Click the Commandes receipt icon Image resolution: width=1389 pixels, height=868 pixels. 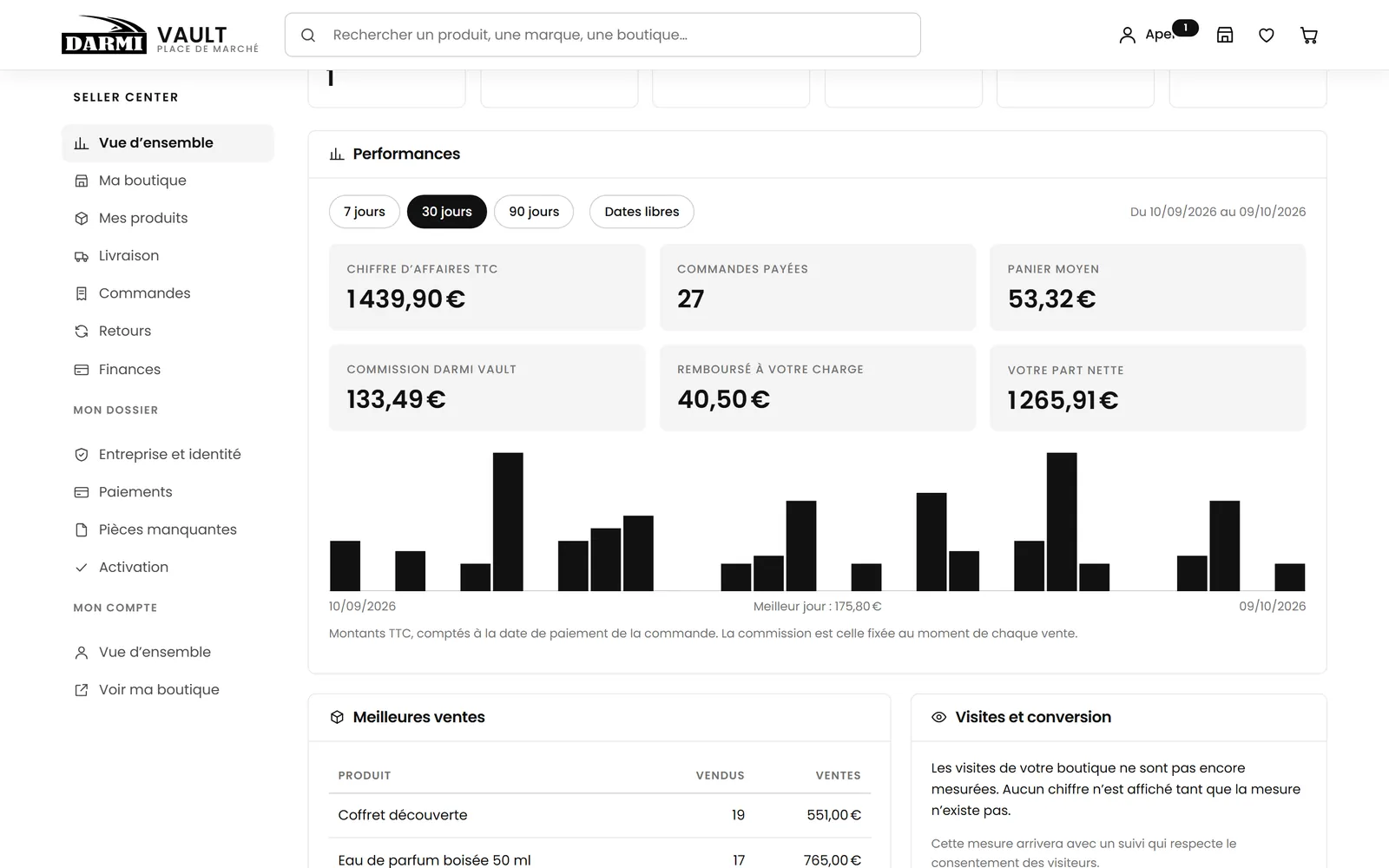click(x=82, y=293)
